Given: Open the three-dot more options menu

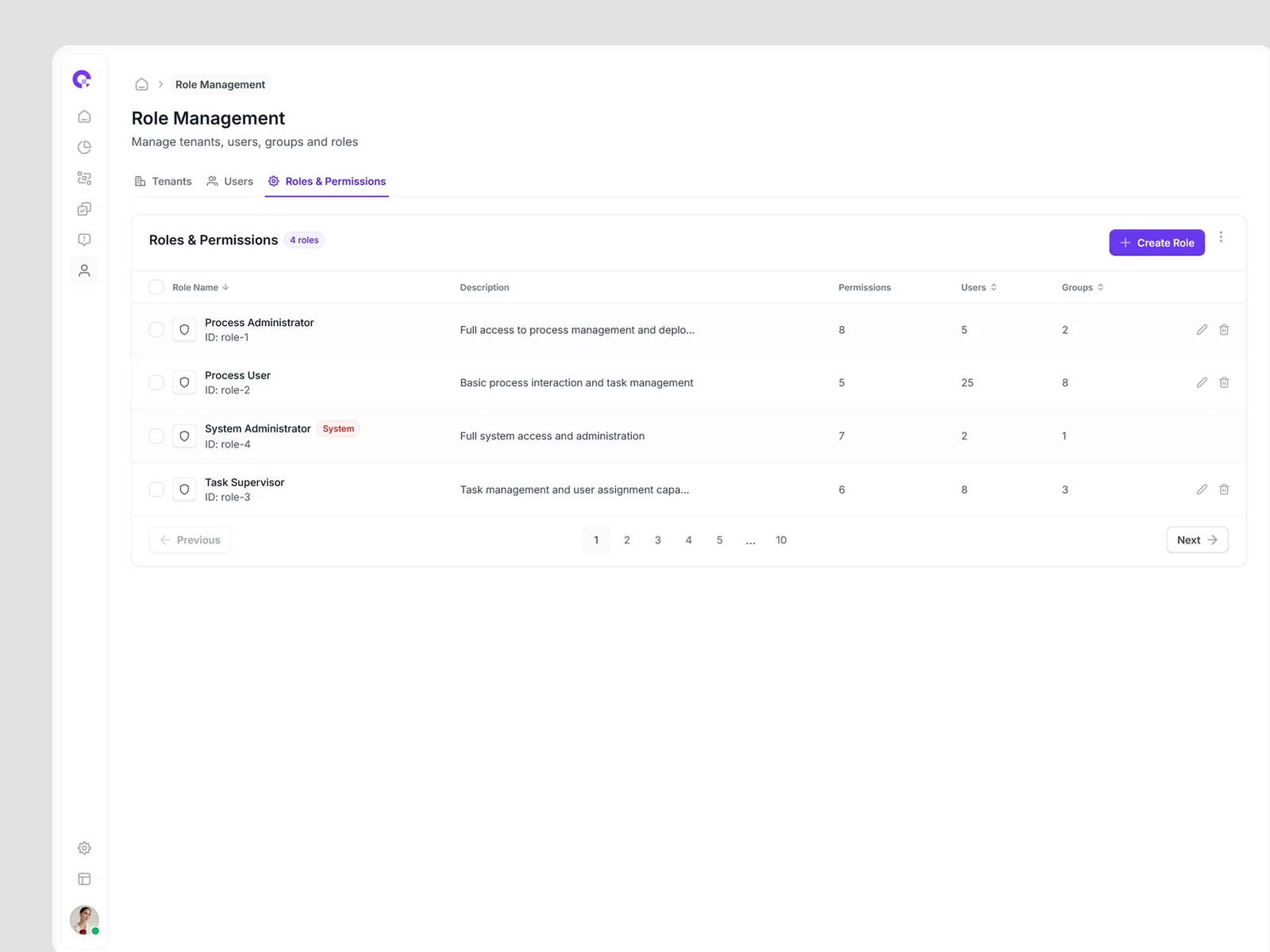Looking at the screenshot, I should click(x=1221, y=237).
